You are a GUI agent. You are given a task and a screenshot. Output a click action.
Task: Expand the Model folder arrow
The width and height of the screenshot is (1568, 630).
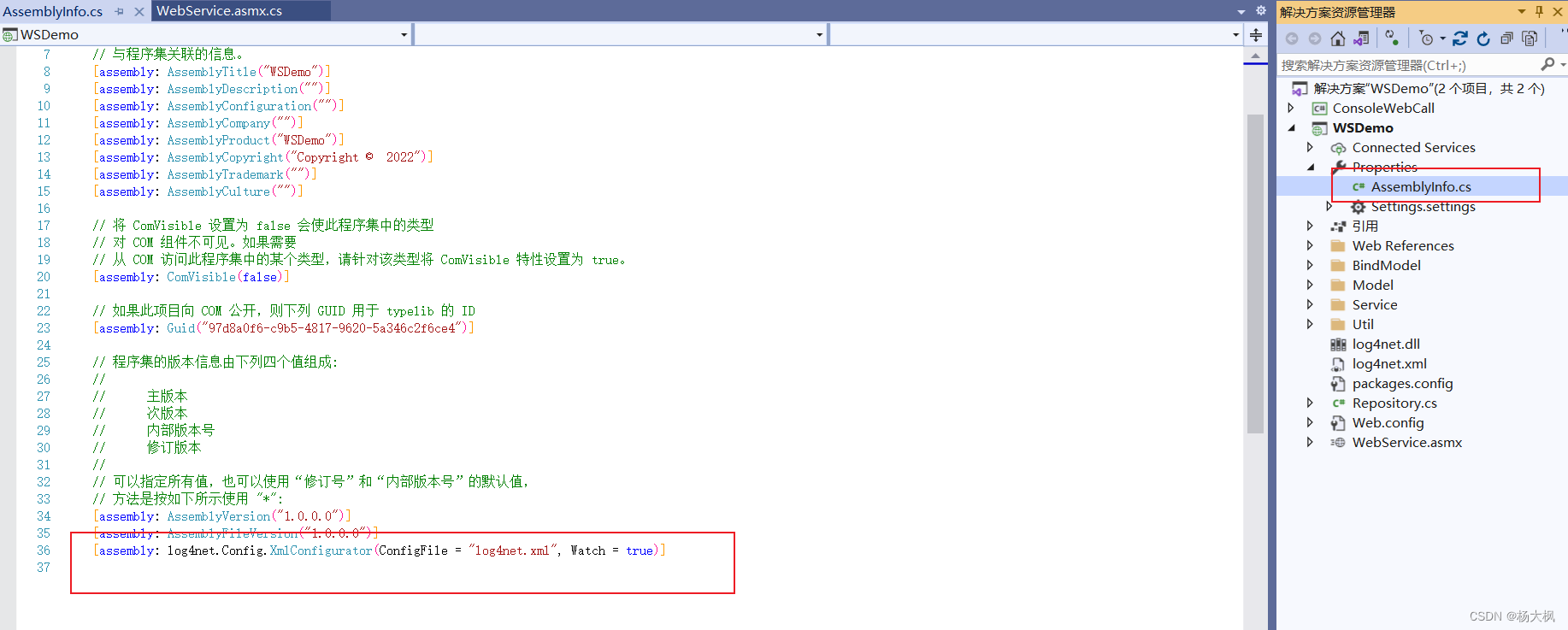(1310, 285)
